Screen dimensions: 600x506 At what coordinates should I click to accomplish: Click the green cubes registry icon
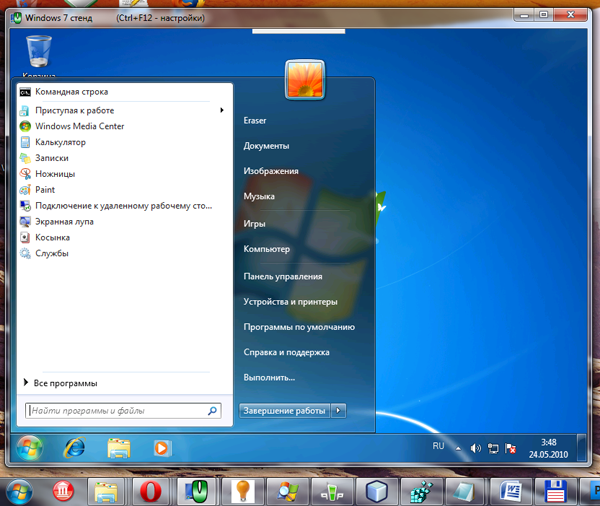coord(421,492)
